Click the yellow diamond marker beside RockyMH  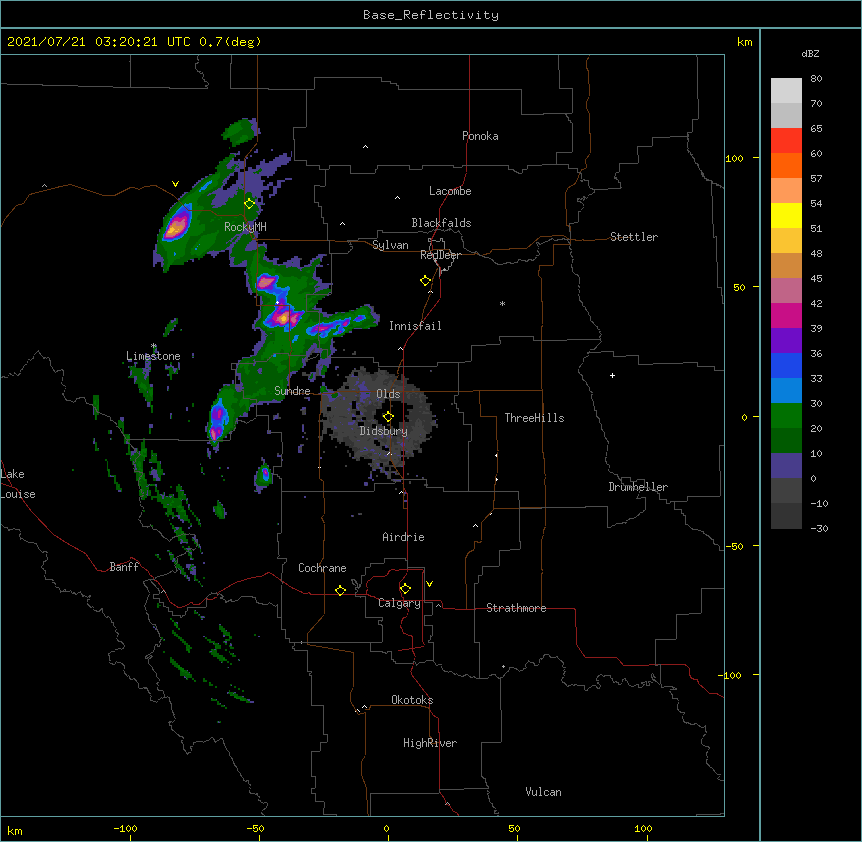[x=250, y=204]
